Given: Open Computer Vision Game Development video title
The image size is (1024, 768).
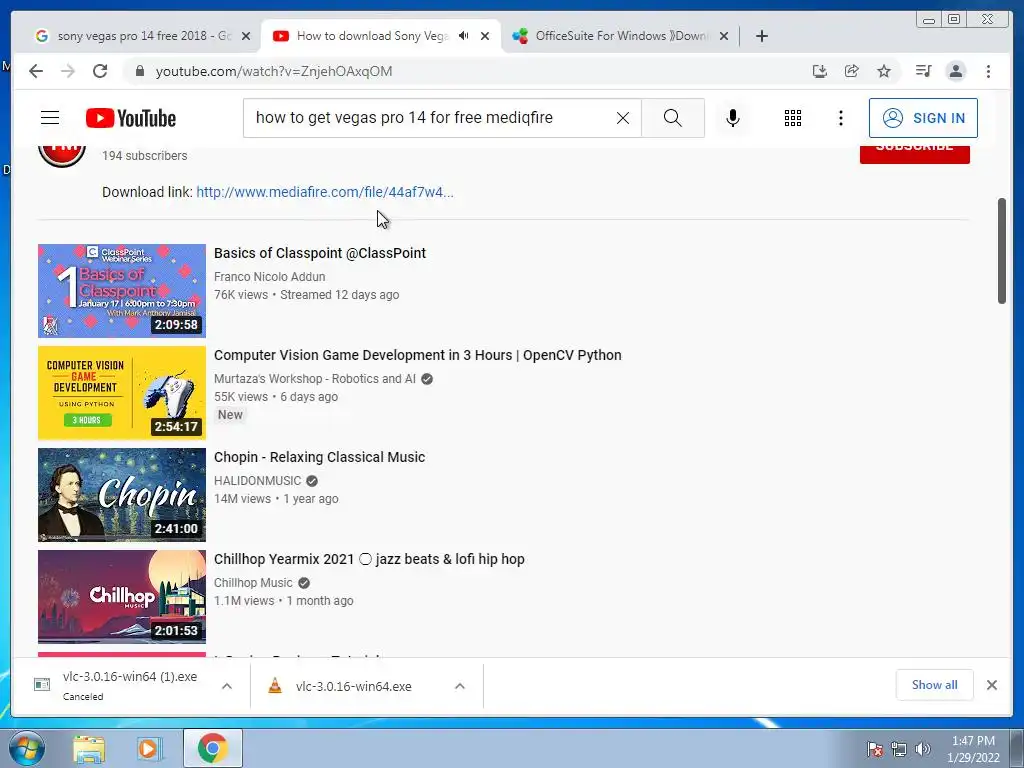Looking at the screenshot, I should click(418, 355).
